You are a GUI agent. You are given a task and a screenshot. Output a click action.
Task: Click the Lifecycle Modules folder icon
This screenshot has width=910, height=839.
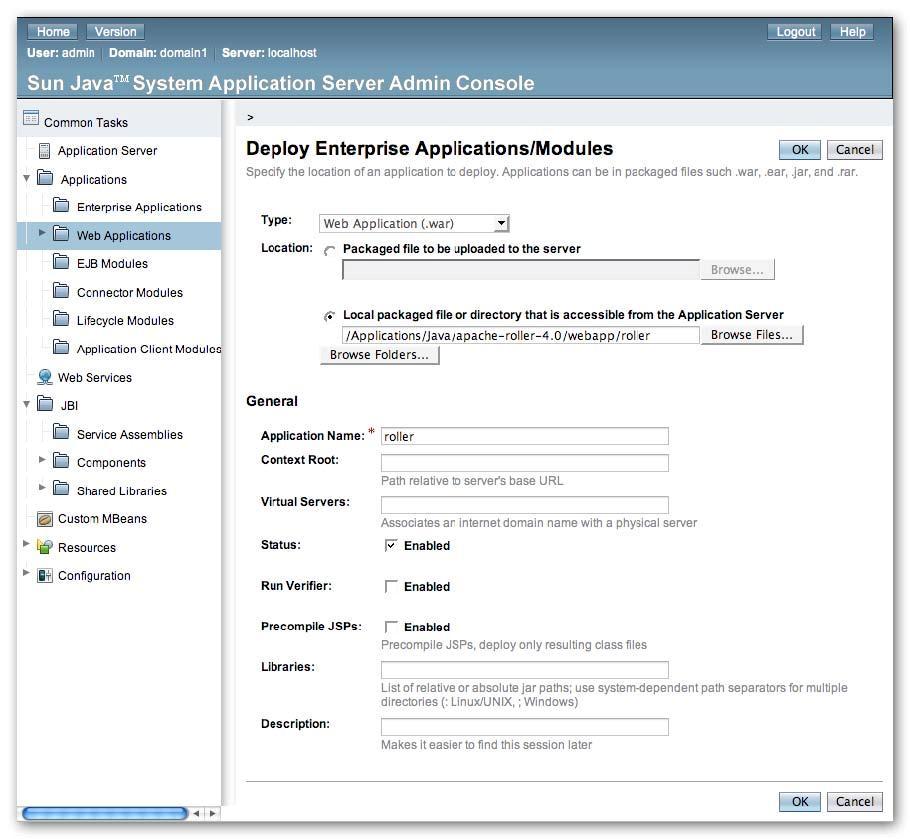pos(61,319)
